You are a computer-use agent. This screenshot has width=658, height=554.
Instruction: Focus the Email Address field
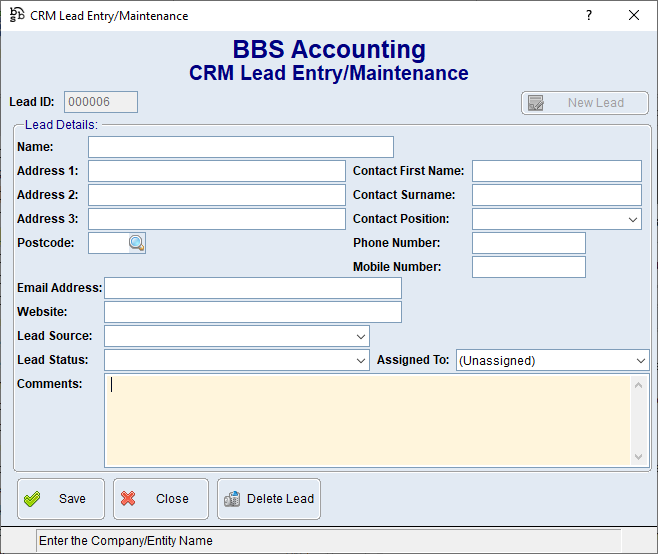[x=253, y=288]
